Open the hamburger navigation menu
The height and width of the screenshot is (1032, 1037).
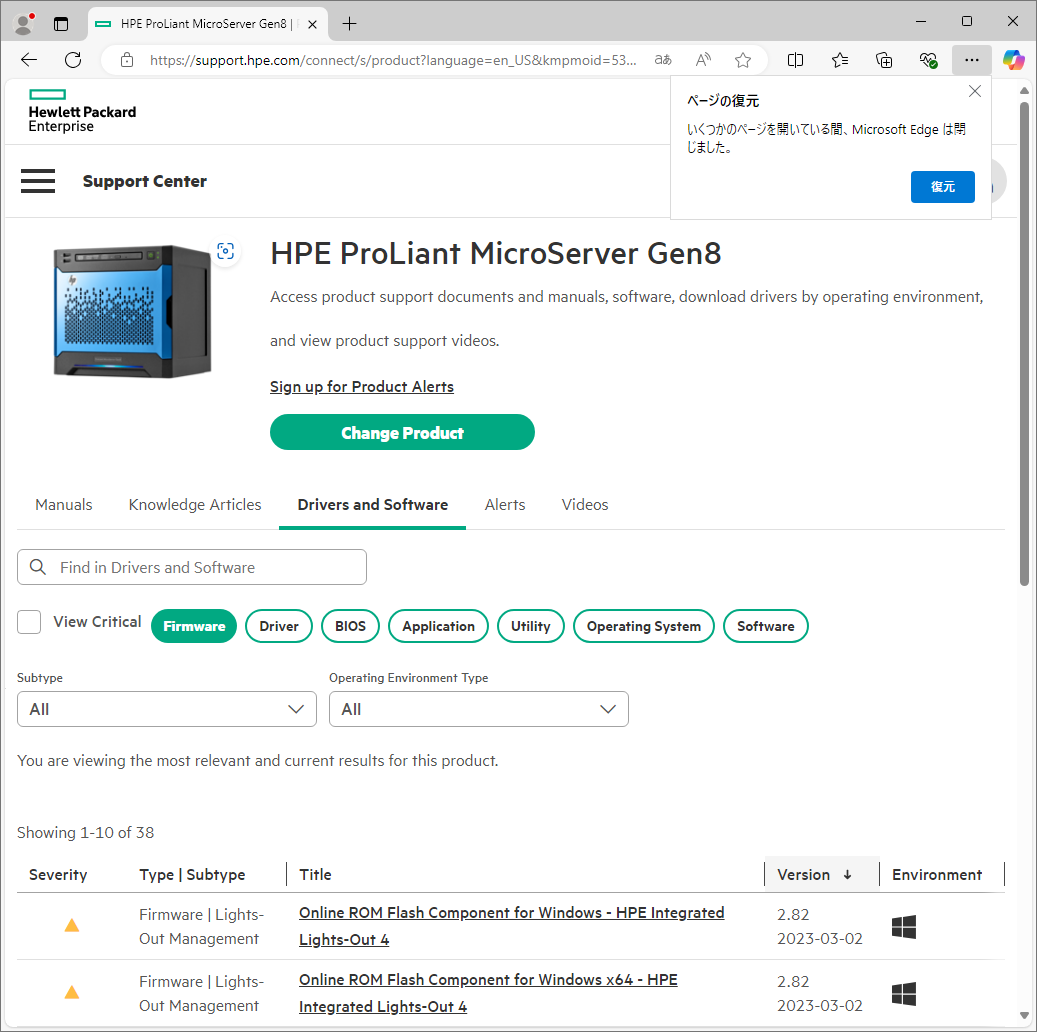click(x=38, y=181)
